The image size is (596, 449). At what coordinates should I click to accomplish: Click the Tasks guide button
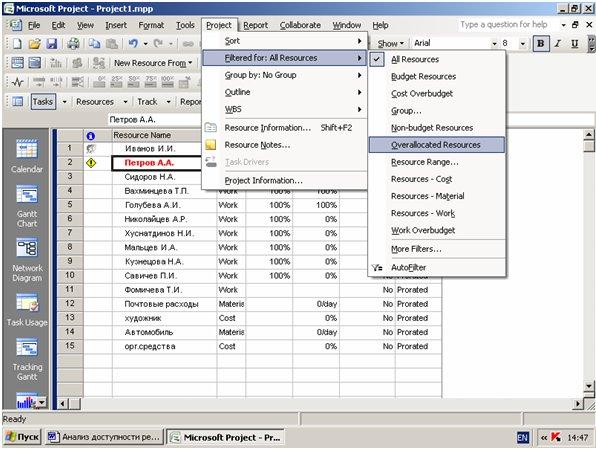coord(43,102)
